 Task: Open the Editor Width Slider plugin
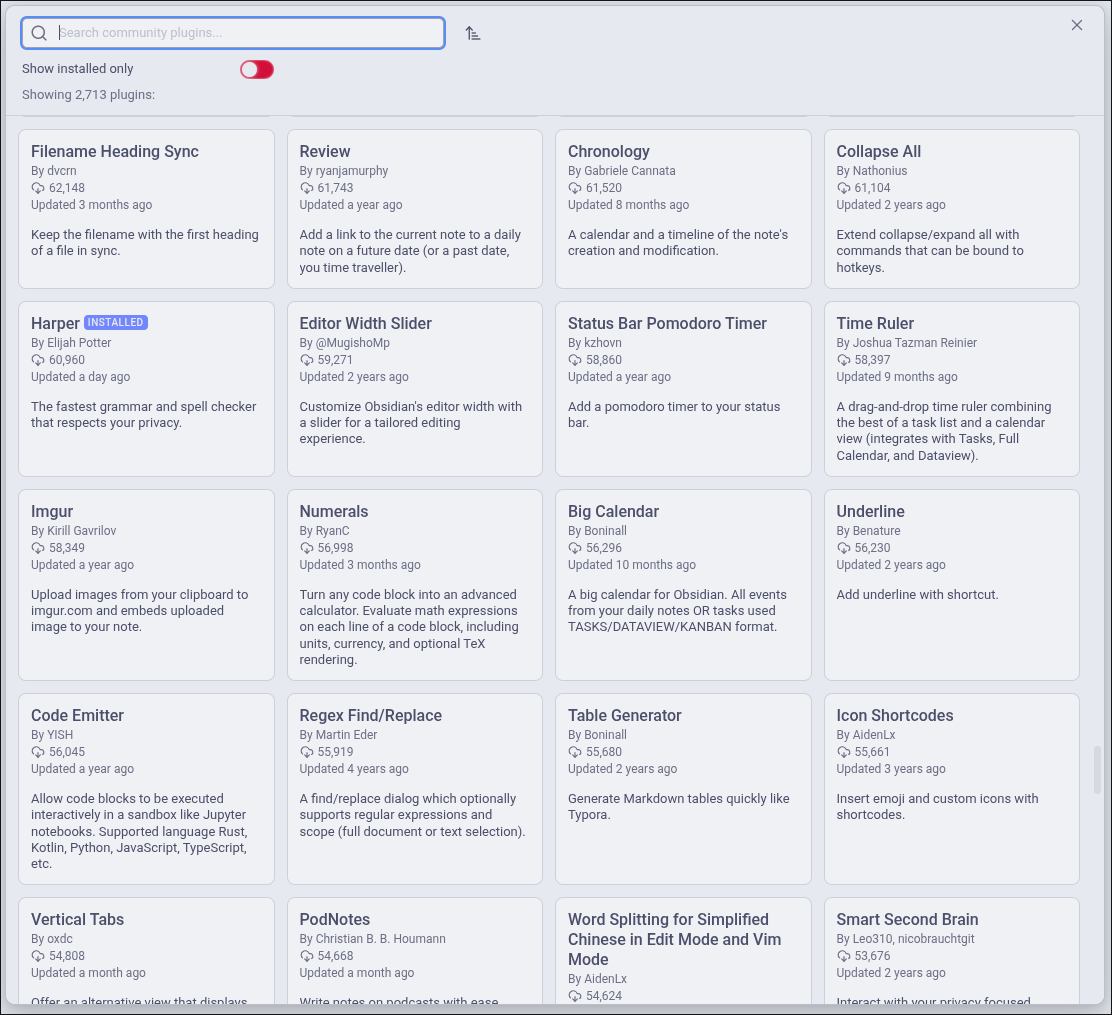tap(414, 388)
